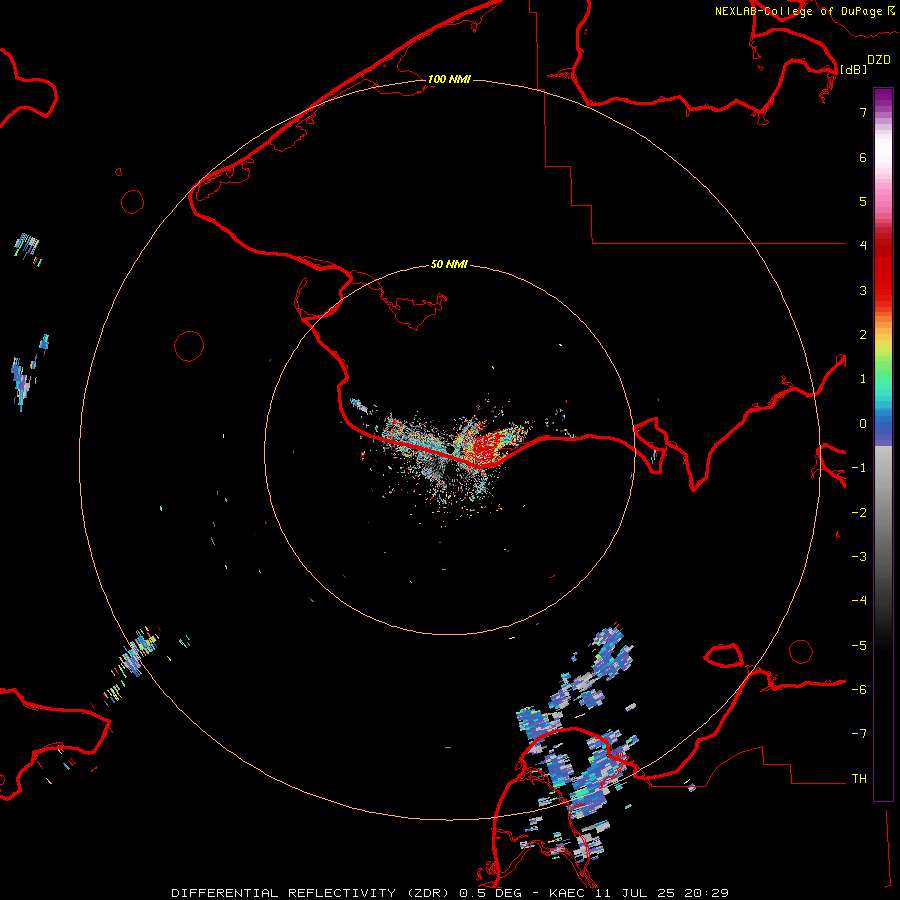Click the color scale value 1

[863, 379]
